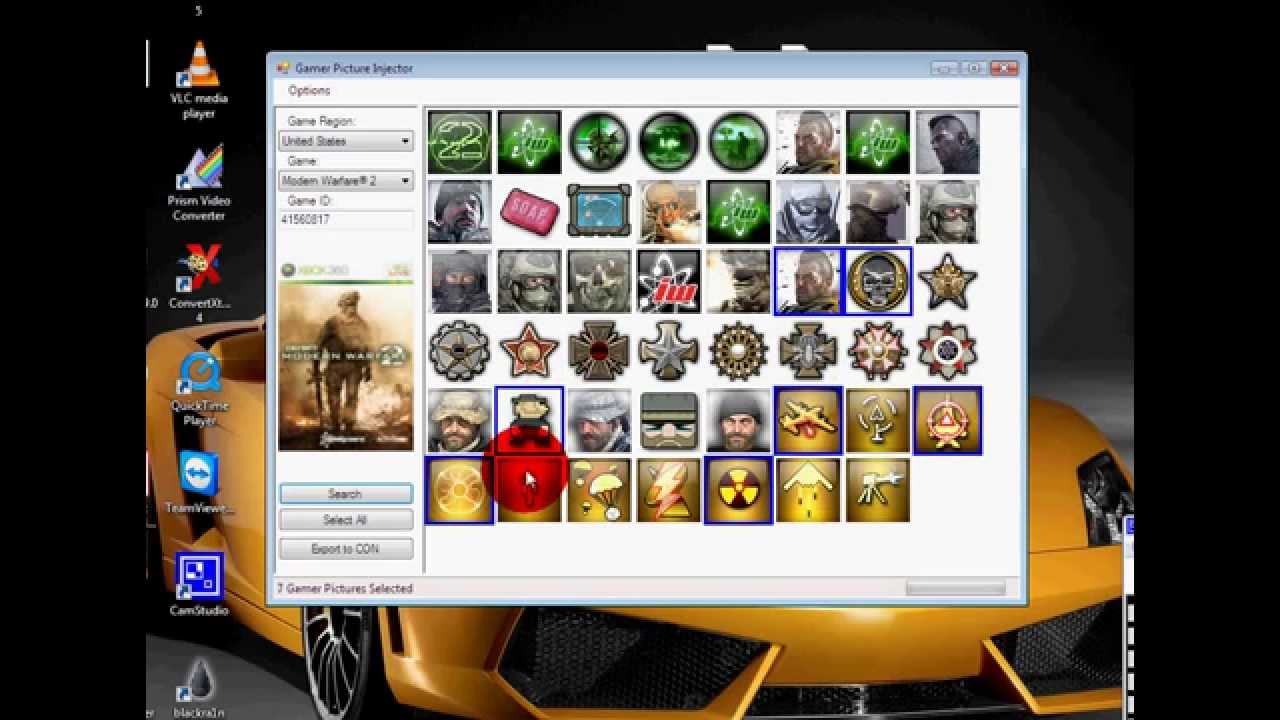Open the ConvertXtoDVD 4 desktop shortcut
Viewport: 1280px width, 720px height.
click(198, 284)
